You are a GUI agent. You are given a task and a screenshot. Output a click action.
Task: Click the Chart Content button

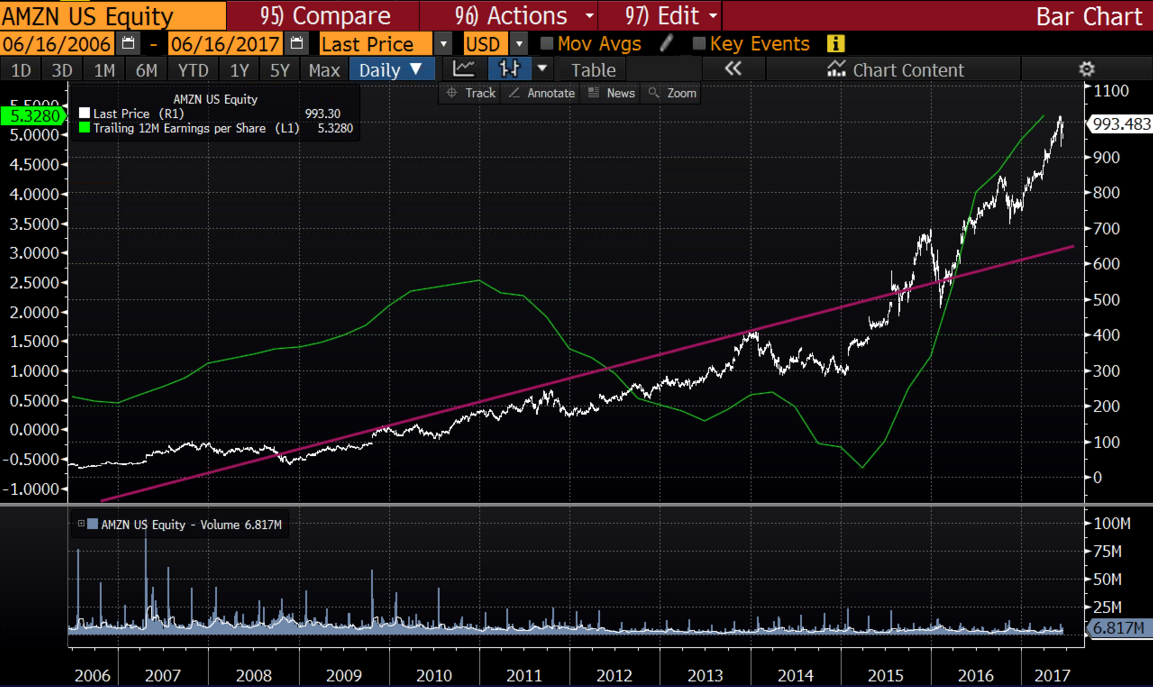pyautogui.click(x=895, y=70)
